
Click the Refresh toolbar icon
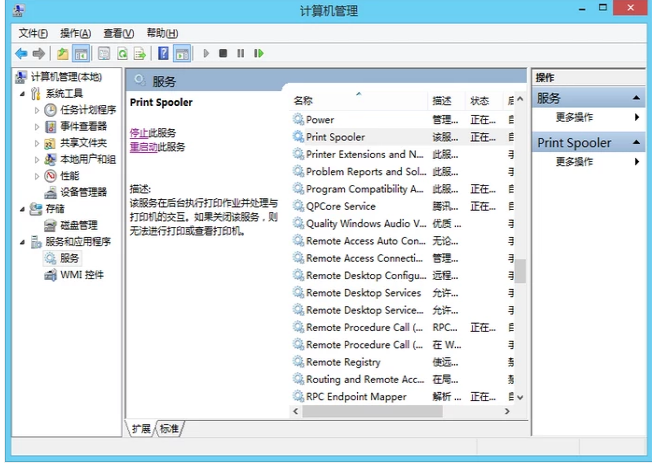tap(123, 53)
